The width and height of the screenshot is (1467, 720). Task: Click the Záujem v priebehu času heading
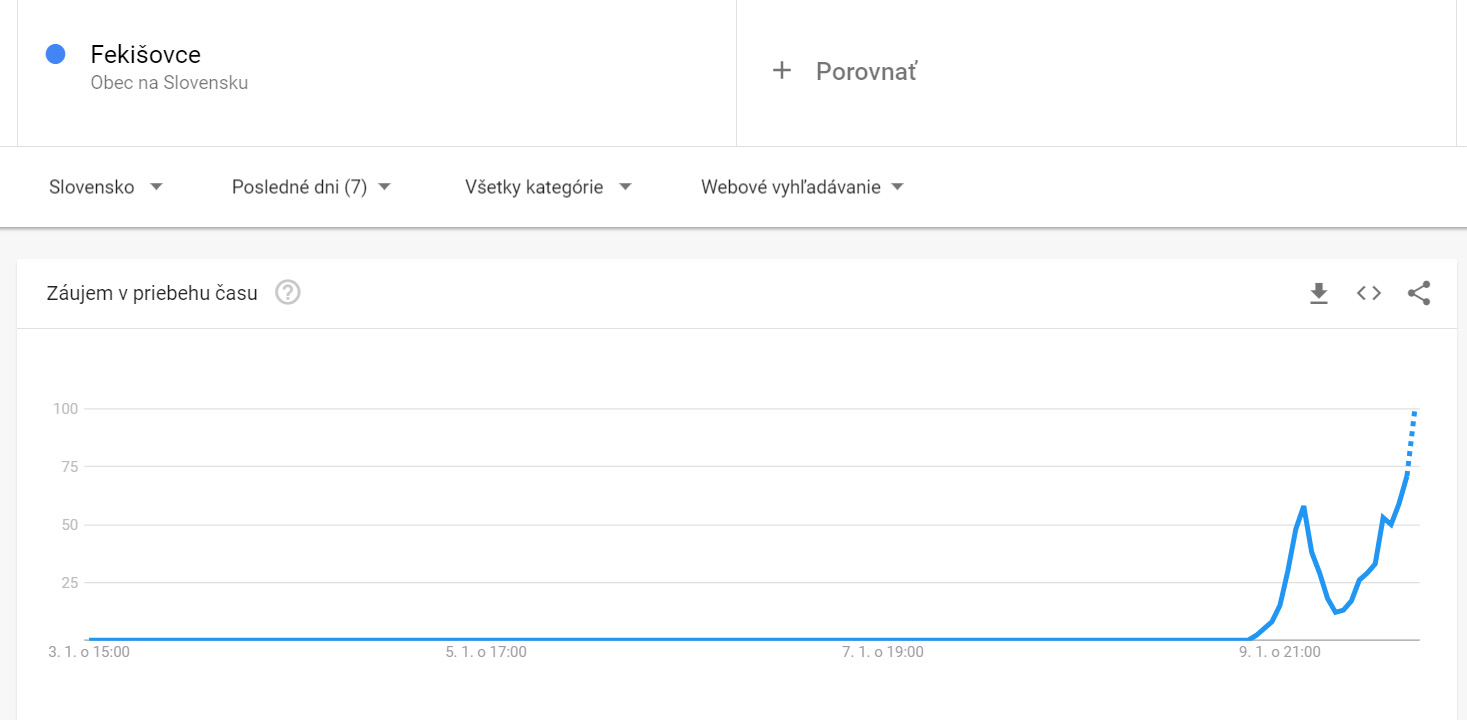(152, 293)
